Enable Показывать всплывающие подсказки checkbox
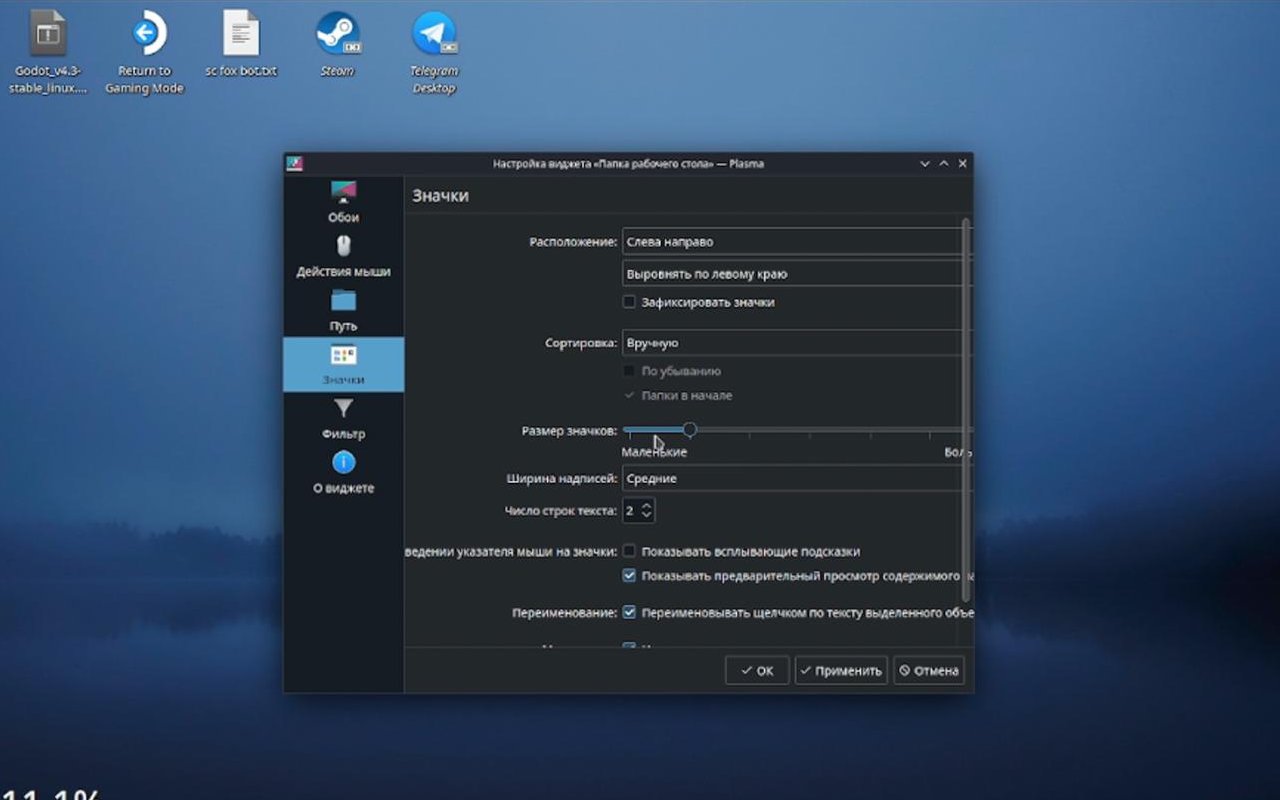 [x=629, y=551]
